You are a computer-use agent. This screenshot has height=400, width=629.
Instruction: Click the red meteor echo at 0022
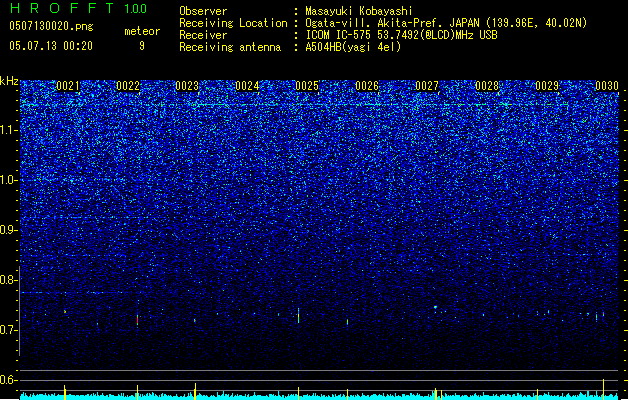click(x=138, y=320)
